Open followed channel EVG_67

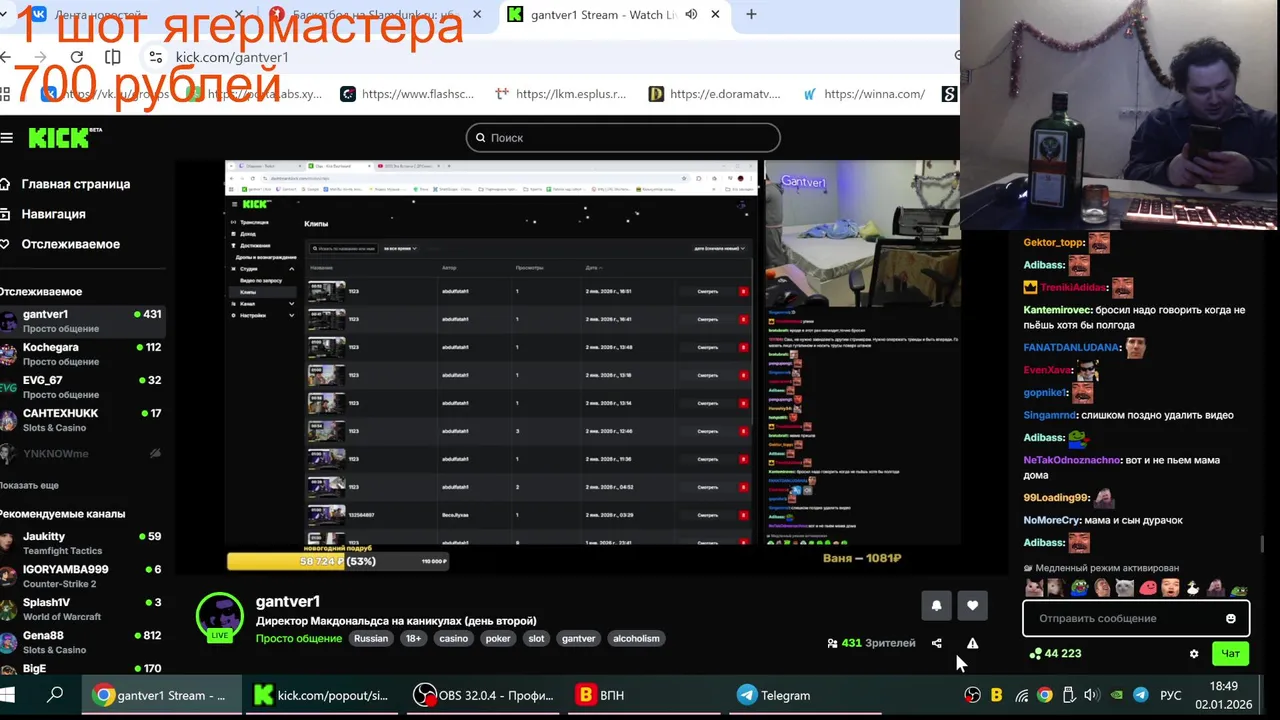click(82, 387)
